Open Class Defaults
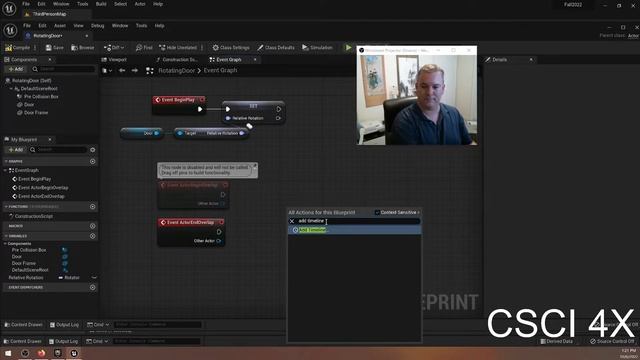Image resolution: width=640 pixels, height=360 pixels. pyautogui.click(x=276, y=48)
